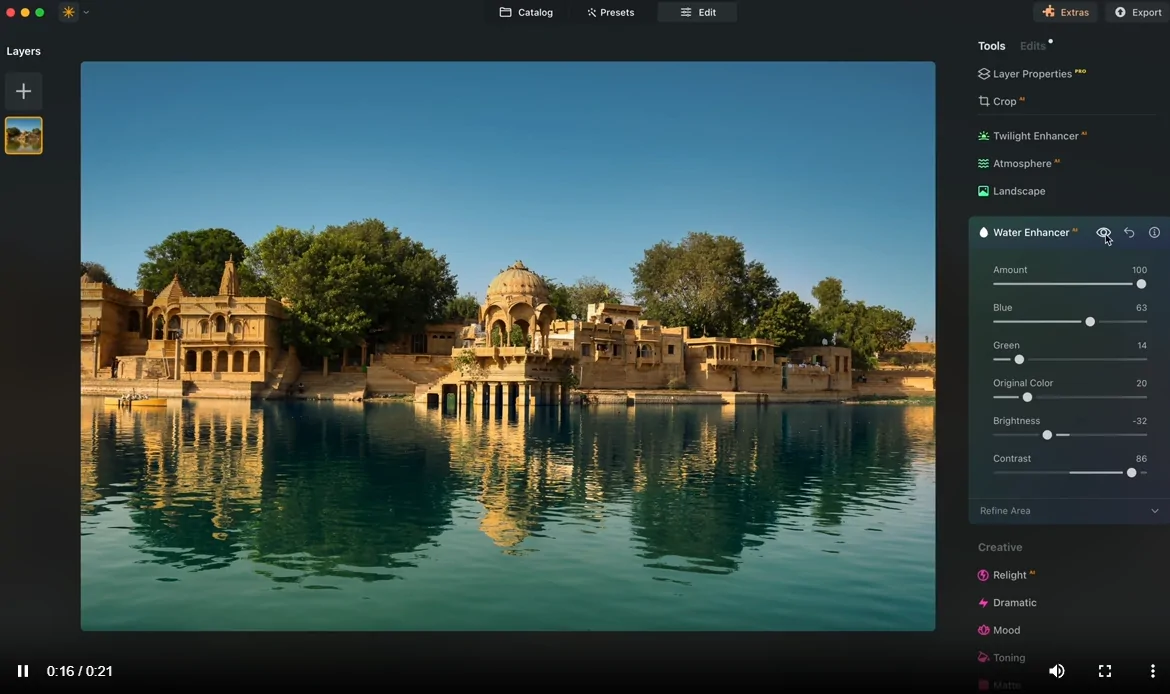Open Water Enhancer info icon
Screen dimensions: 1170x694
coord(1154,233)
